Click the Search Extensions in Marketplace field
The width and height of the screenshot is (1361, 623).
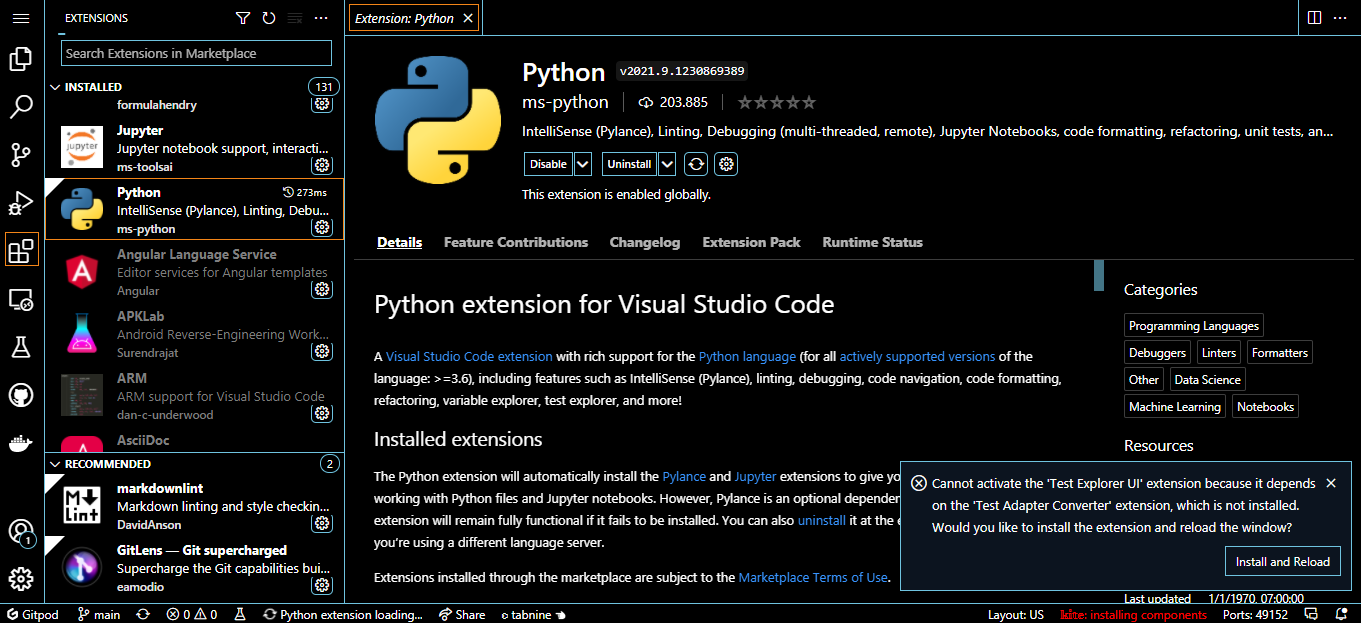196,53
